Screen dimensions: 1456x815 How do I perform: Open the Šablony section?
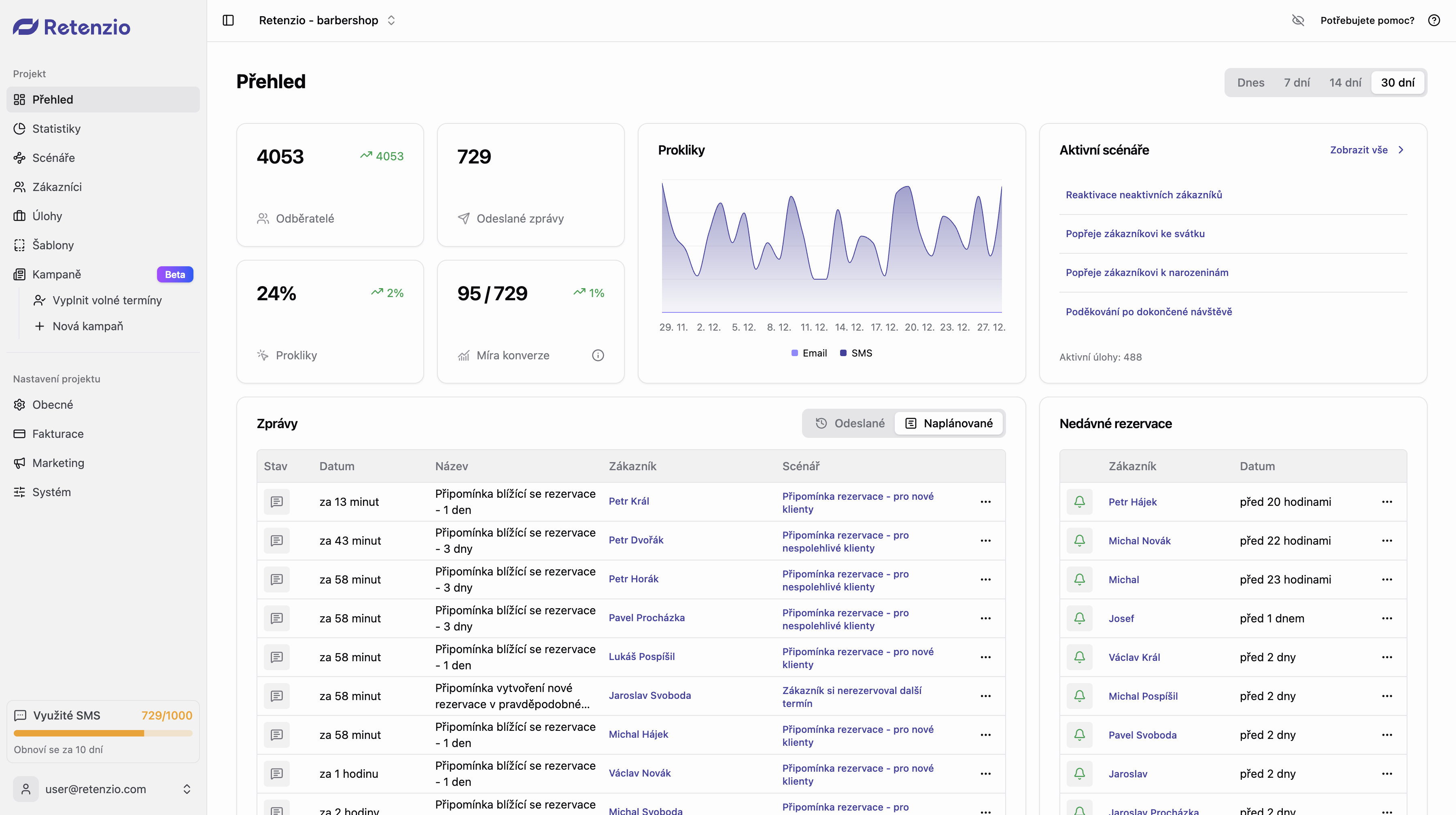[x=53, y=245]
